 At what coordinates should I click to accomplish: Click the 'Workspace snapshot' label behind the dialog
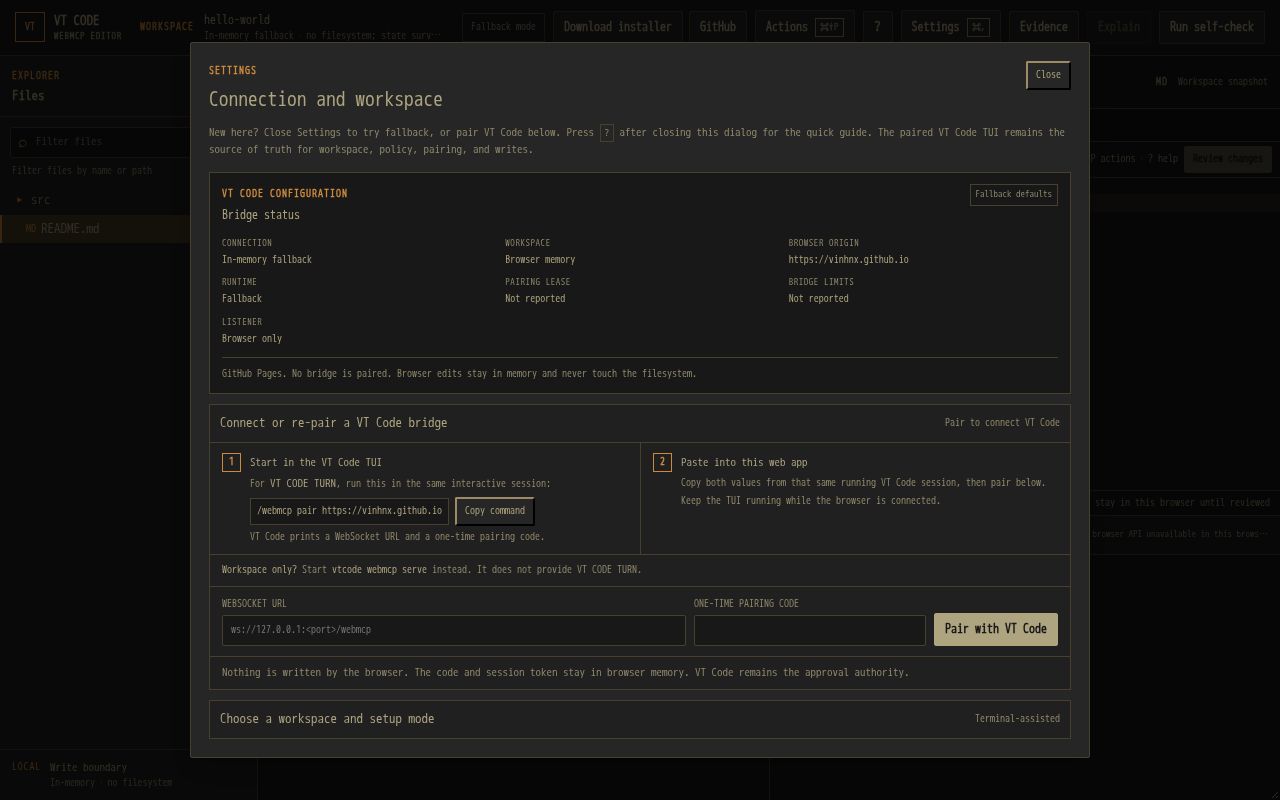point(1222,82)
